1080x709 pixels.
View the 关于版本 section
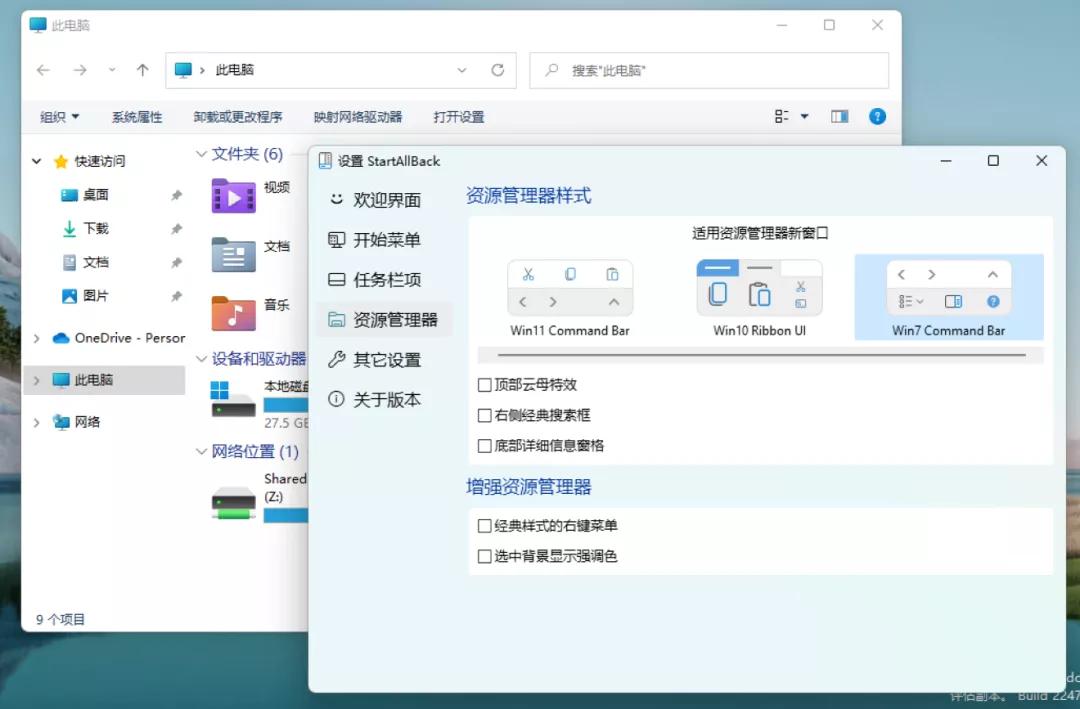pos(383,399)
